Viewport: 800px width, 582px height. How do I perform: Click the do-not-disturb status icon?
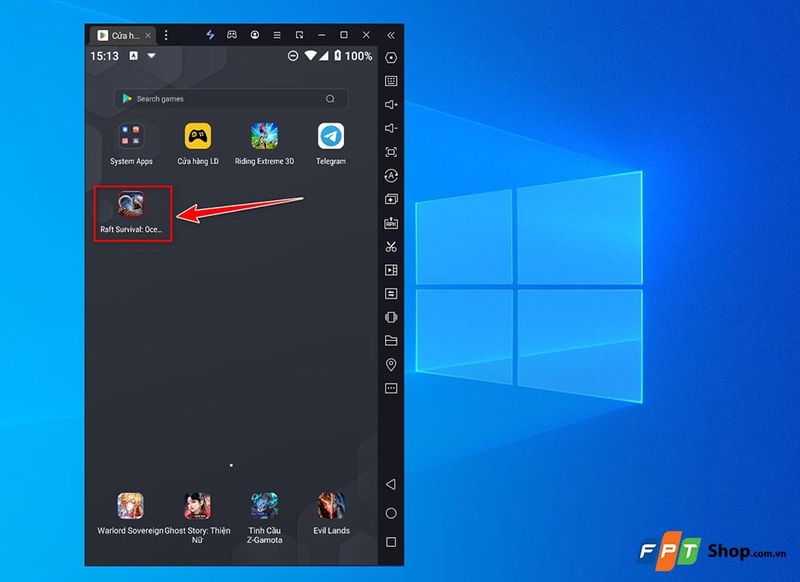pyautogui.click(x=293, y=56)
